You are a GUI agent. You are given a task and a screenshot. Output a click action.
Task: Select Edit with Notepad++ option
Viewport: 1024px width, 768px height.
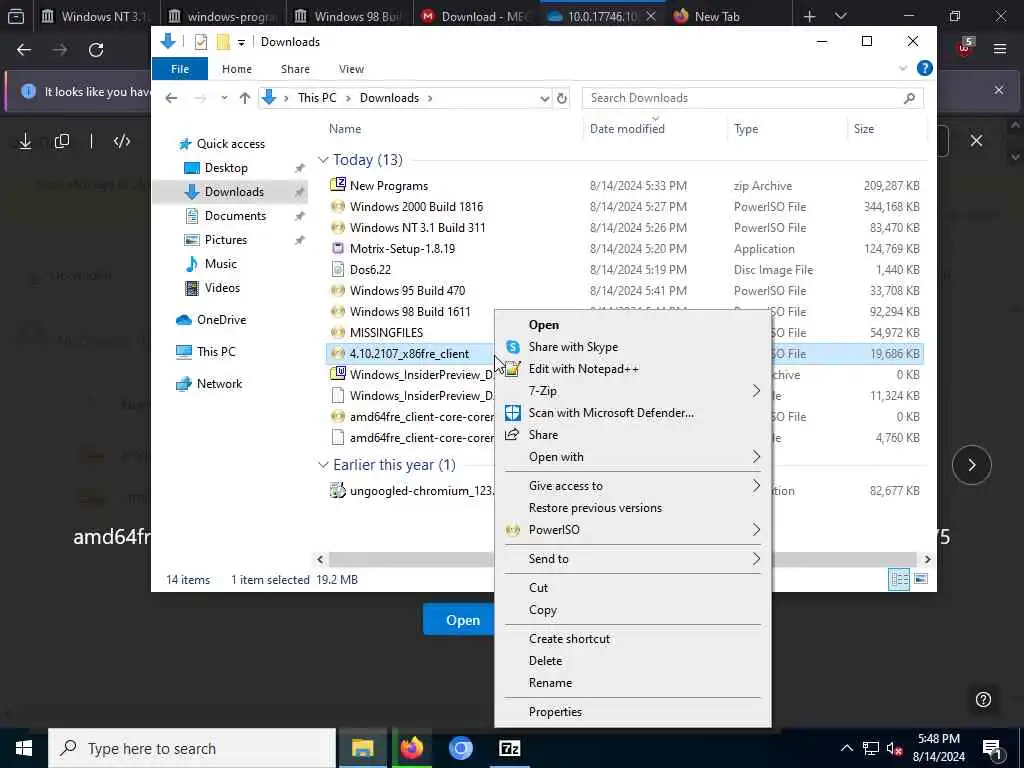point(632,369)
